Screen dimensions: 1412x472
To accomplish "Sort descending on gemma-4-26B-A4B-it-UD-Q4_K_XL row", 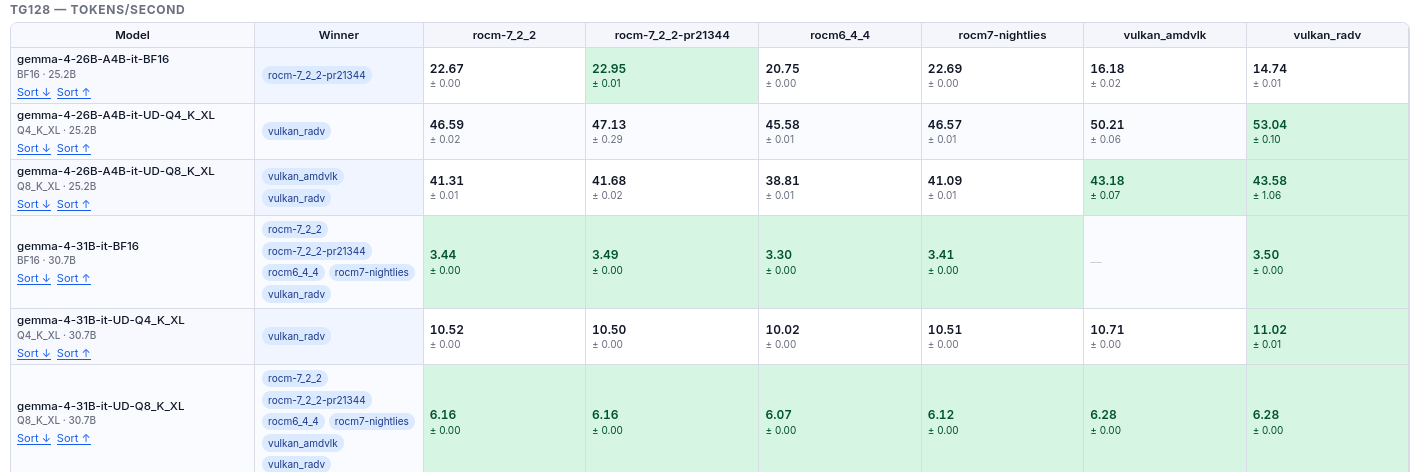I will click(x=33, y=148).
